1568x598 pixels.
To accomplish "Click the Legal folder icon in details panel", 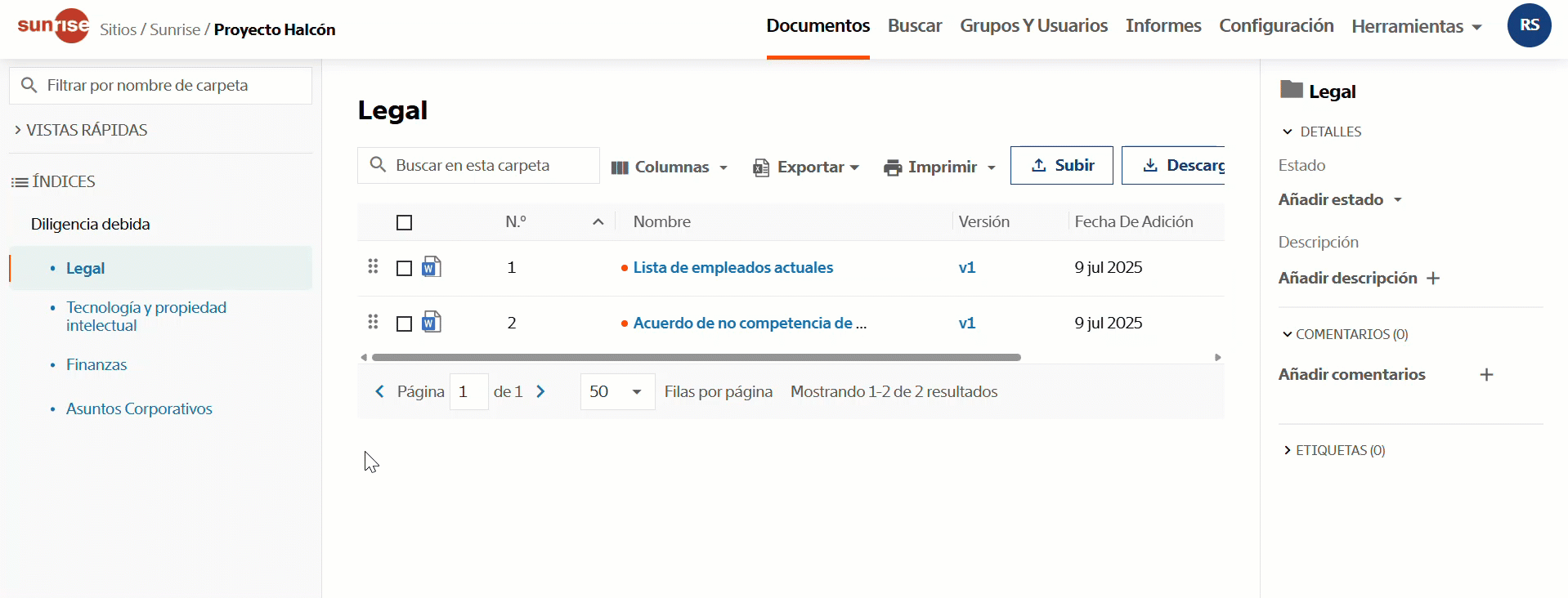I will [1292, 90].
